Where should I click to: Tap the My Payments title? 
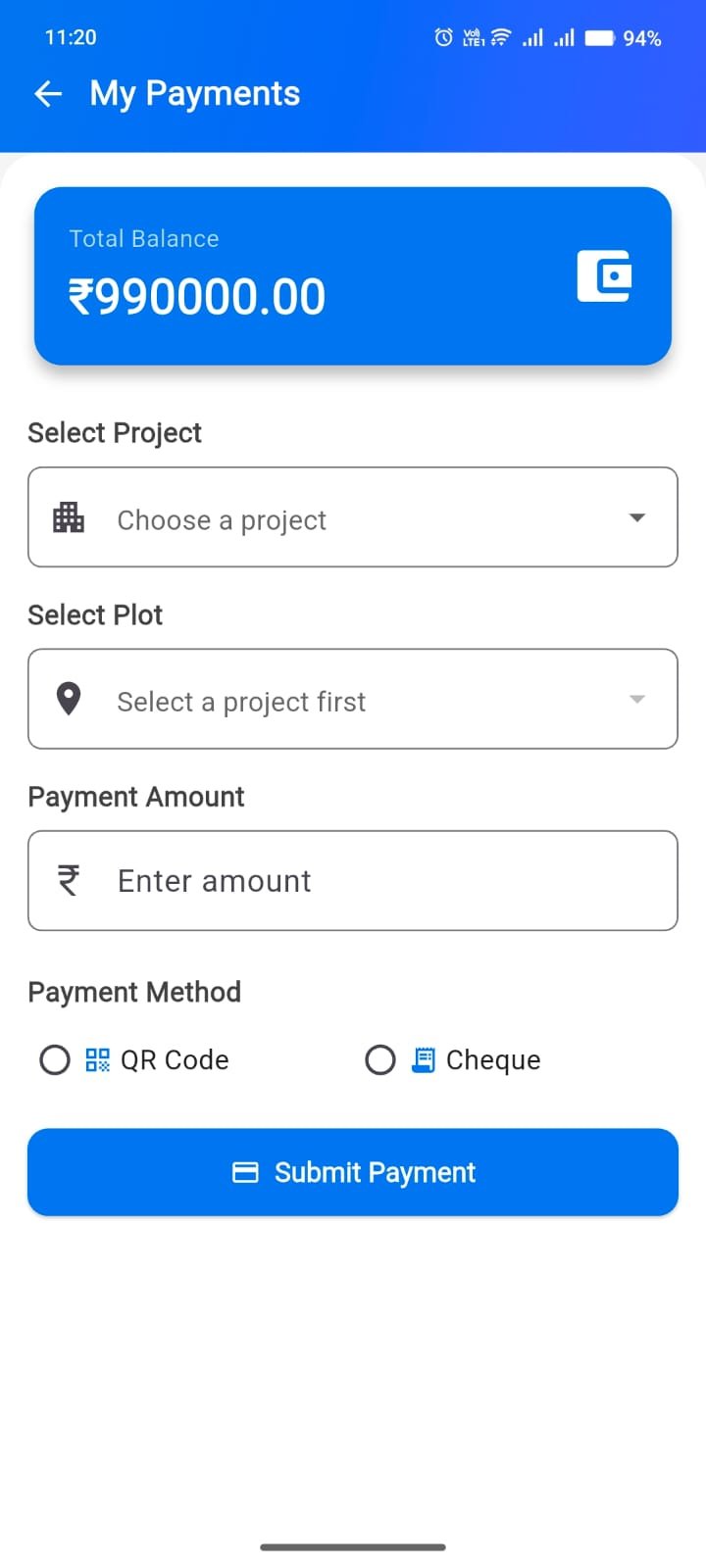(x=195, y=94)
